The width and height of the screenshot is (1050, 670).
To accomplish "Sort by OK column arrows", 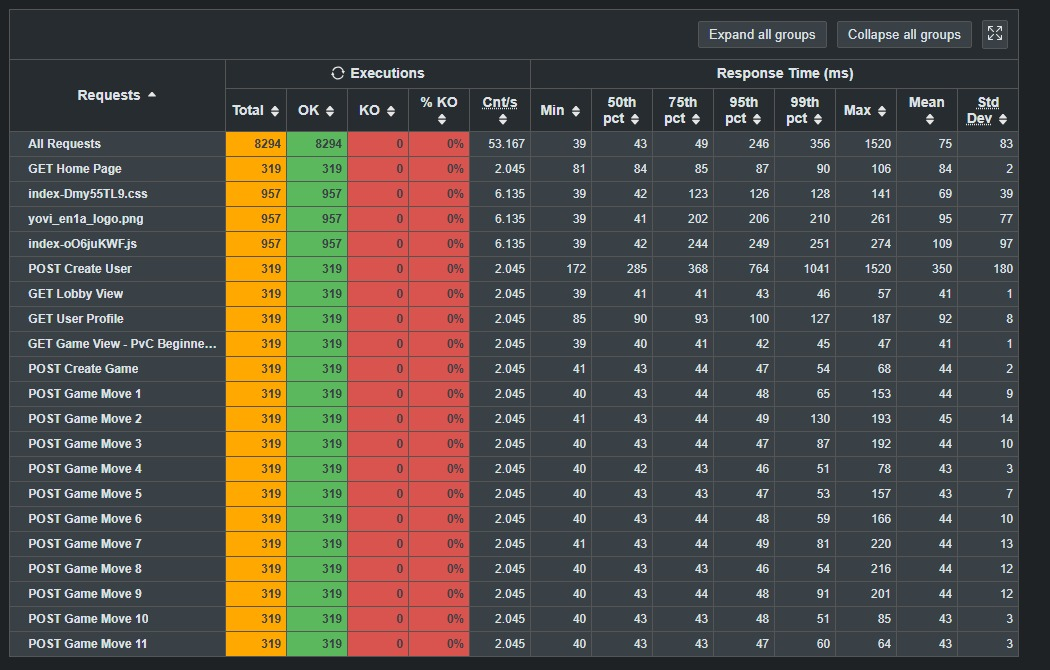I will point(330,111).
